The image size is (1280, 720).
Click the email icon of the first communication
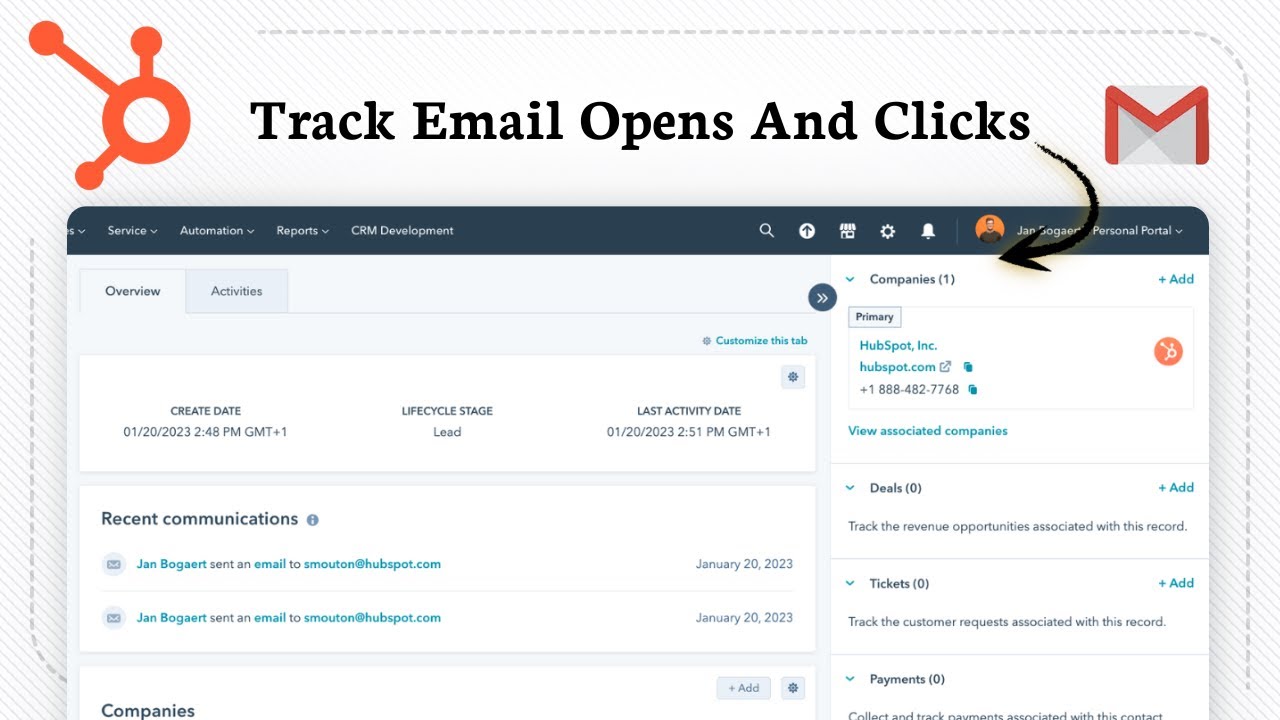(x=114, y=564)
